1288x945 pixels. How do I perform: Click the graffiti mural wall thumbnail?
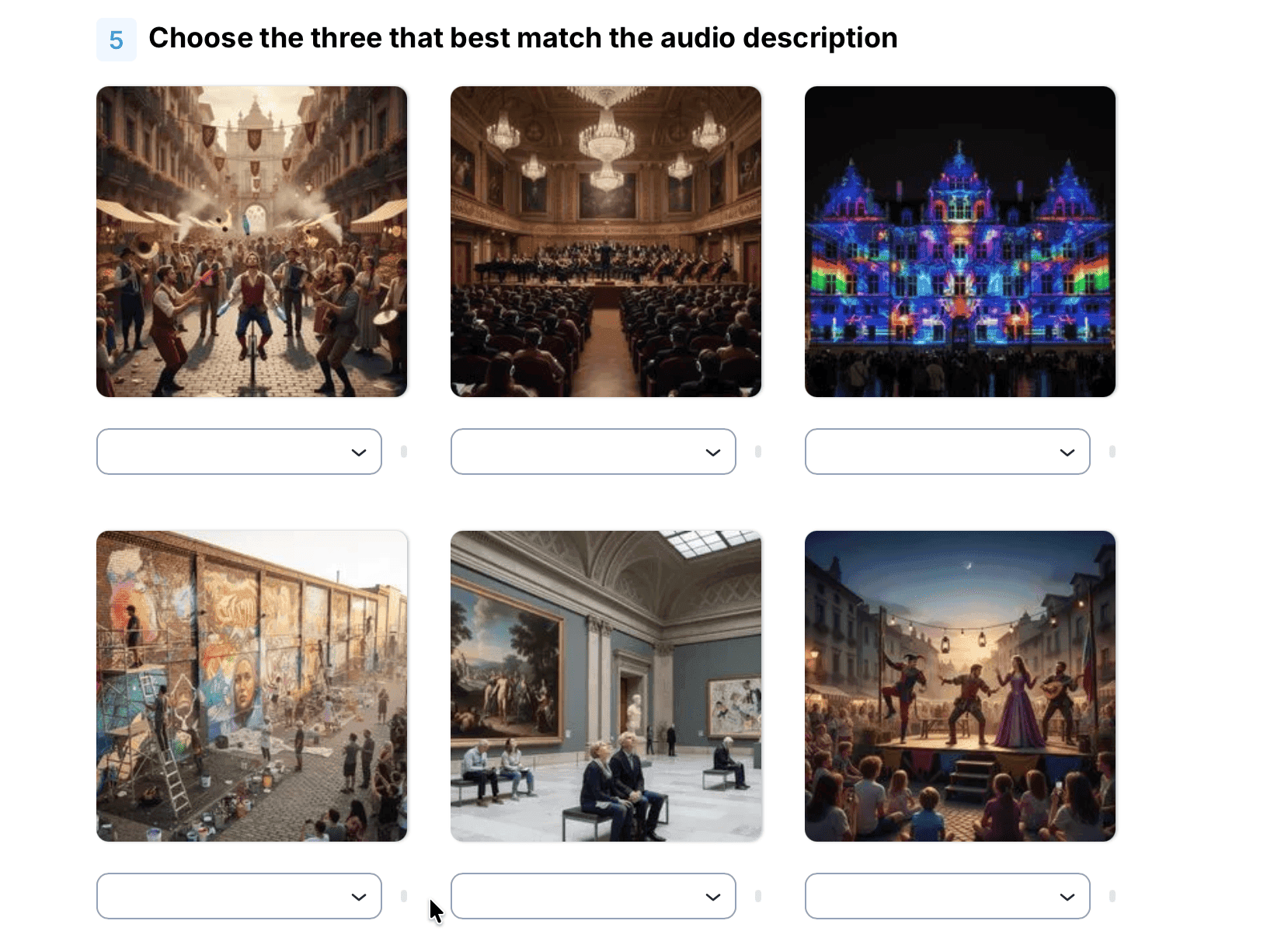[x=252, y=686]
